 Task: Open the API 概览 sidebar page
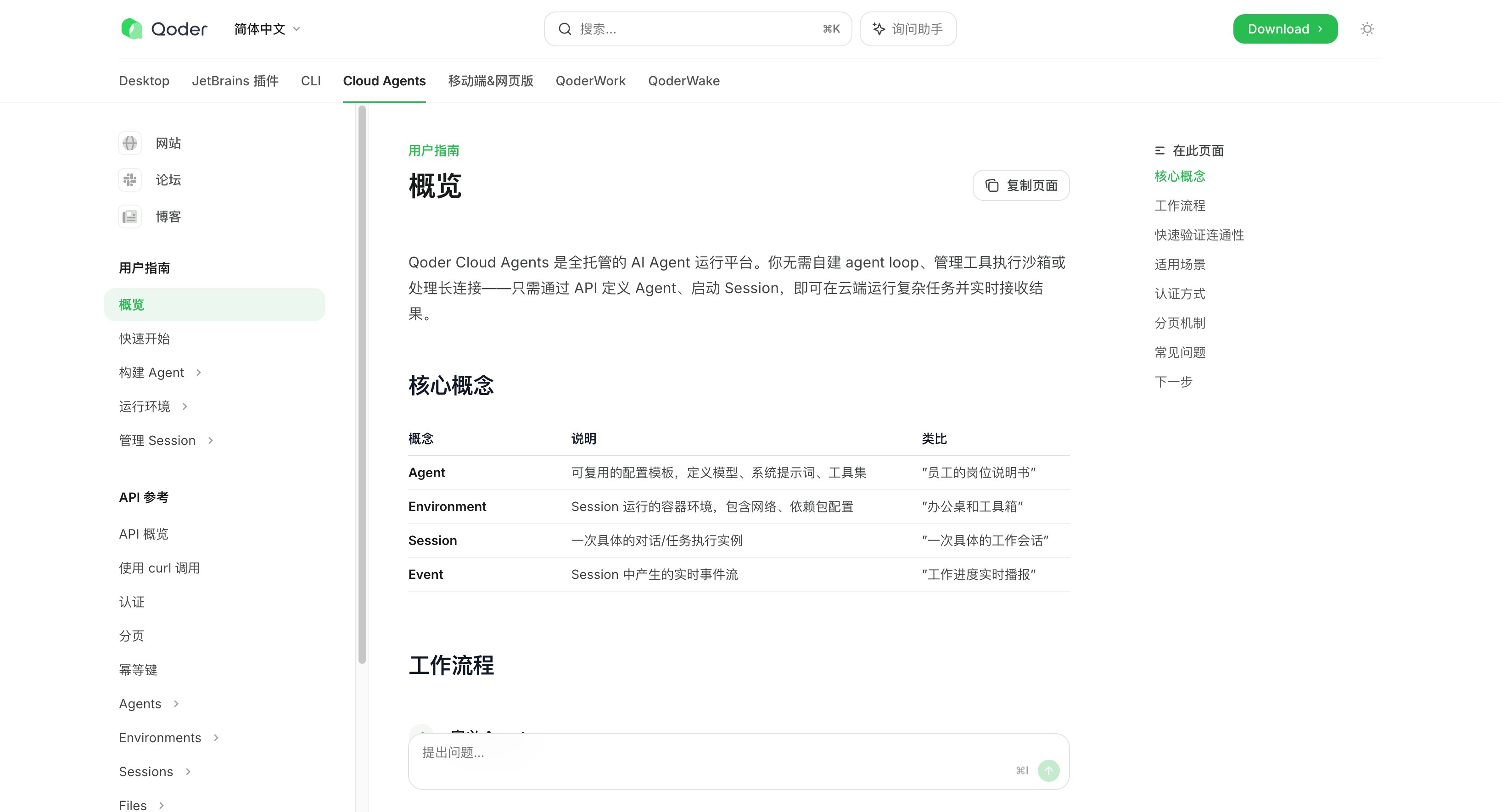(x=143, y=534)
